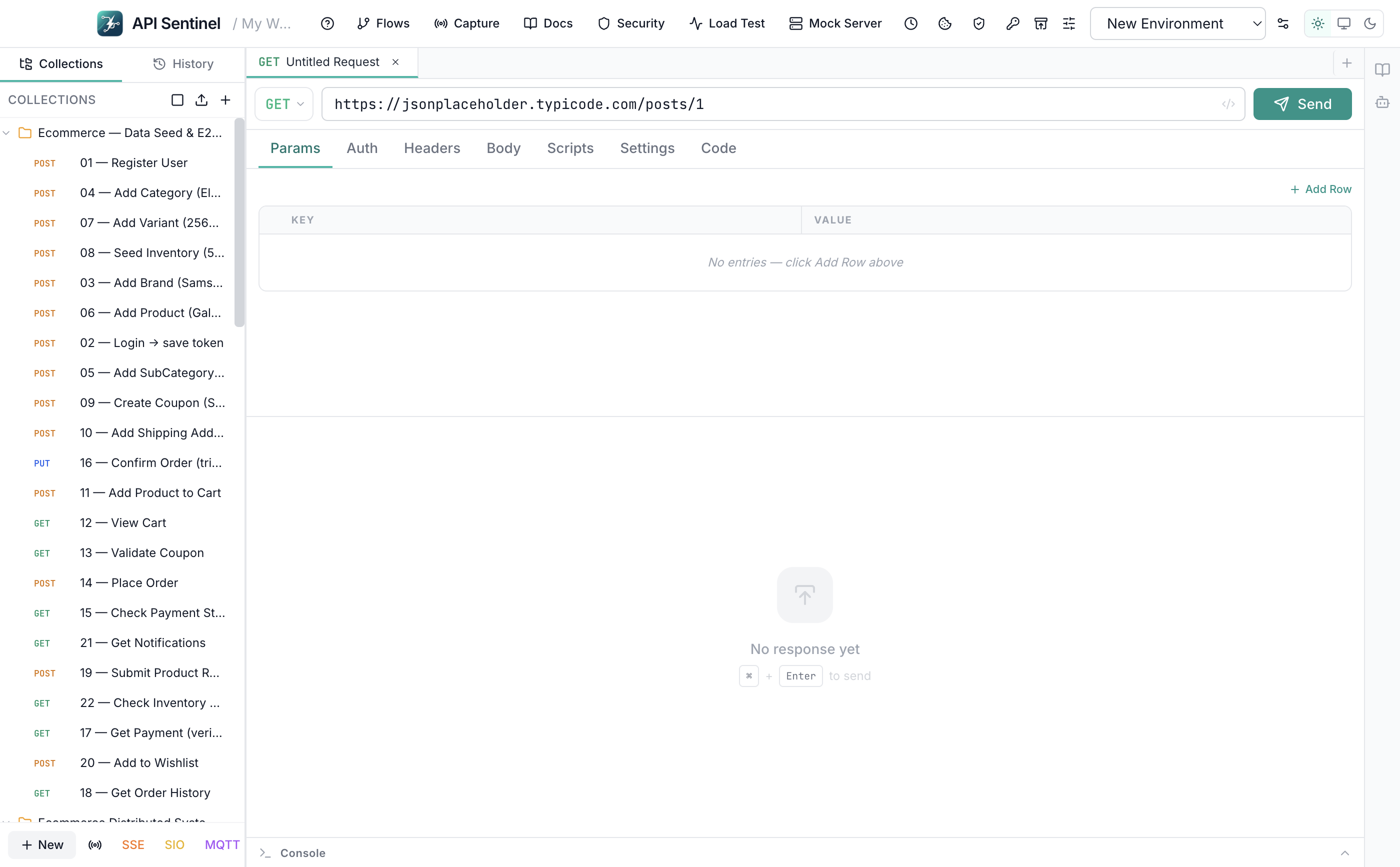The width and height of the screenshot is (1400, 867).
Task: Open the store/marketplace icon
Action: (1040, 23)
